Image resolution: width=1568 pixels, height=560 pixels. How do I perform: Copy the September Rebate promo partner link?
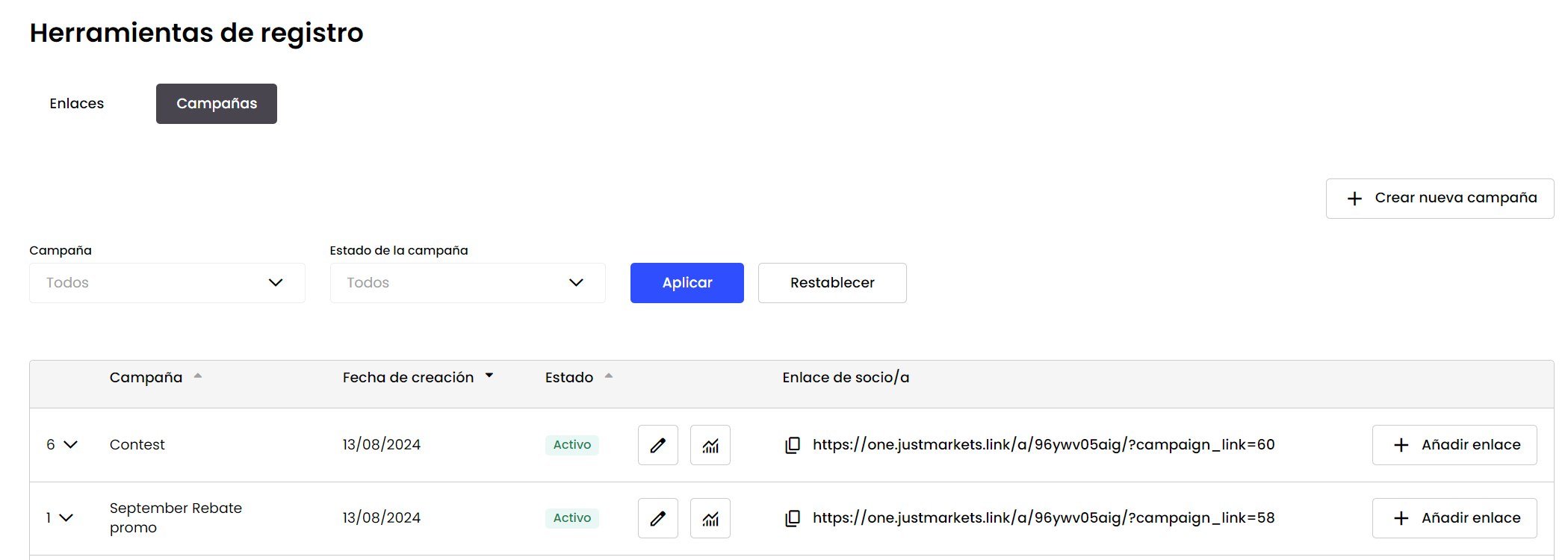(x=793, y=518)
